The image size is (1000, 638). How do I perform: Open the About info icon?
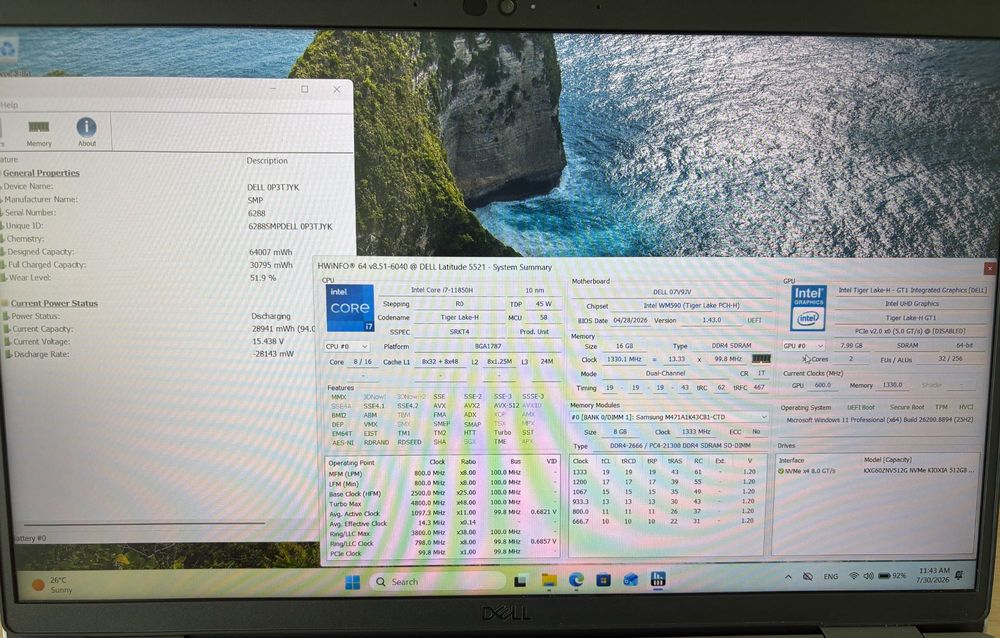coord(87,133)
